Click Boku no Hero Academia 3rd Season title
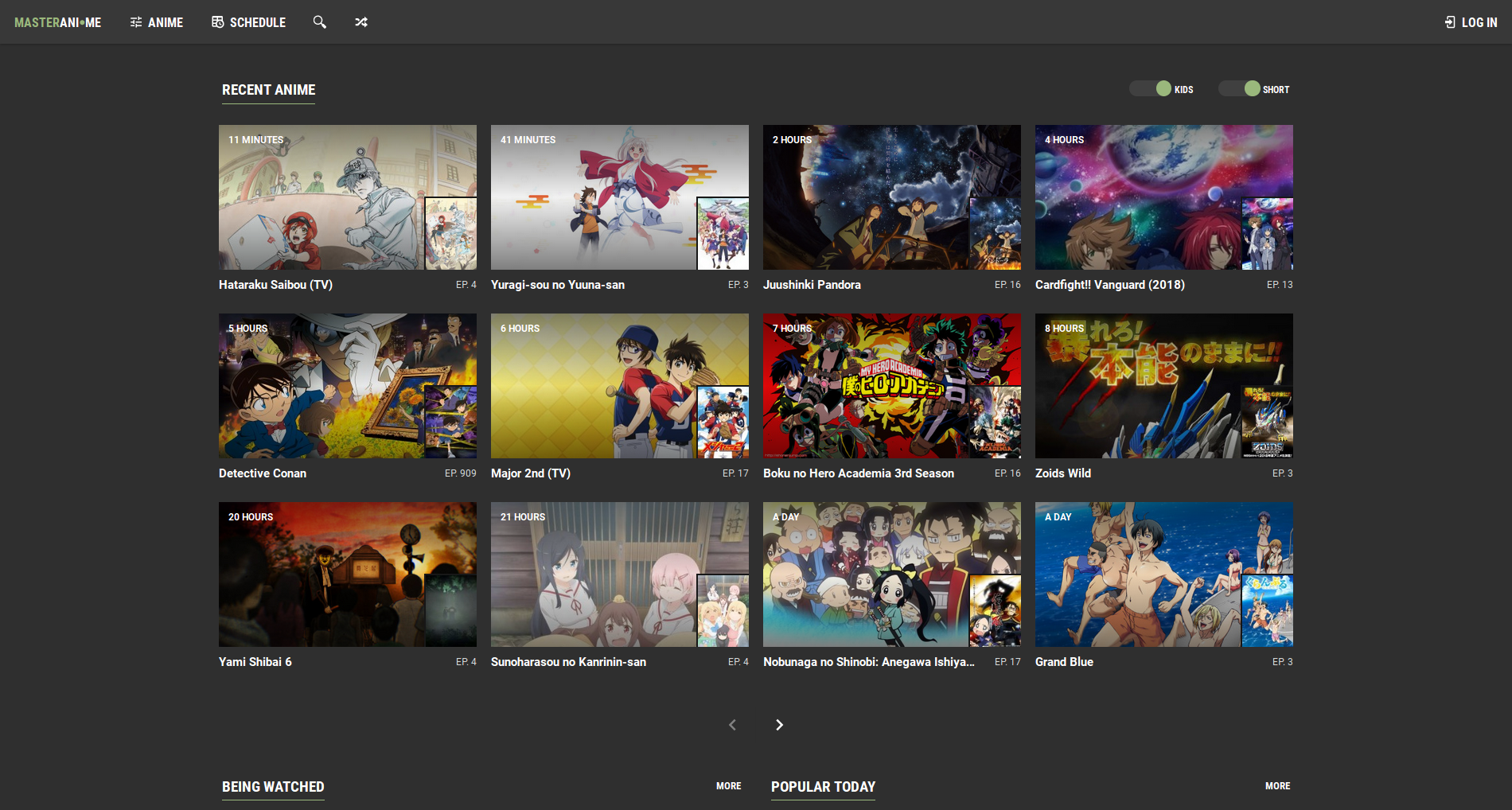The image size is (1512, 810). point(859,473)
